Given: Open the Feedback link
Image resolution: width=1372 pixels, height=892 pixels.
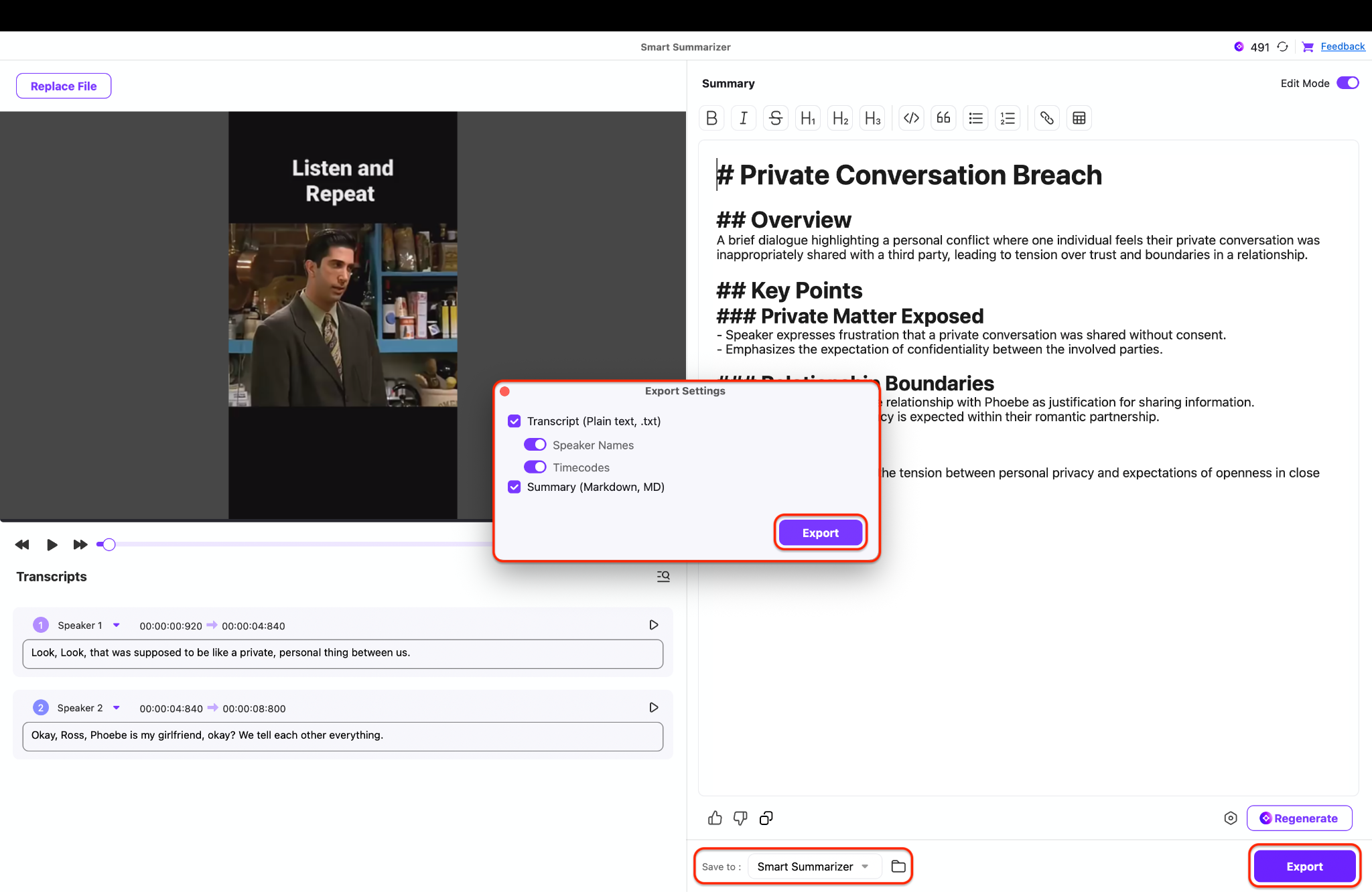Looking at the screenshot, I should (1343, 46).
